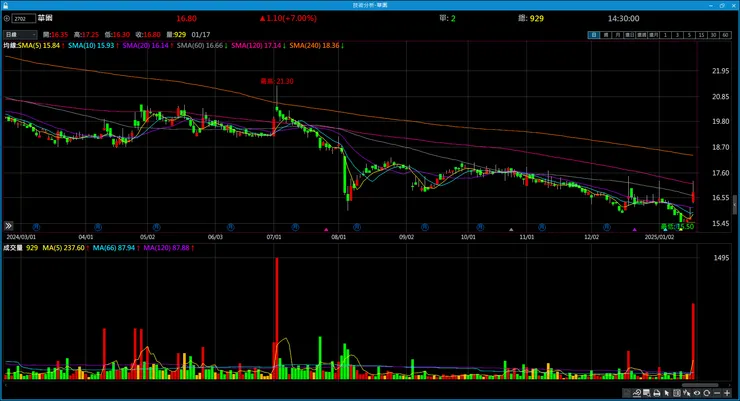This screenshot has width=740, height=401.
Task: Open the 日線 chart period dropdown
Action: click(x=20, y=34)
